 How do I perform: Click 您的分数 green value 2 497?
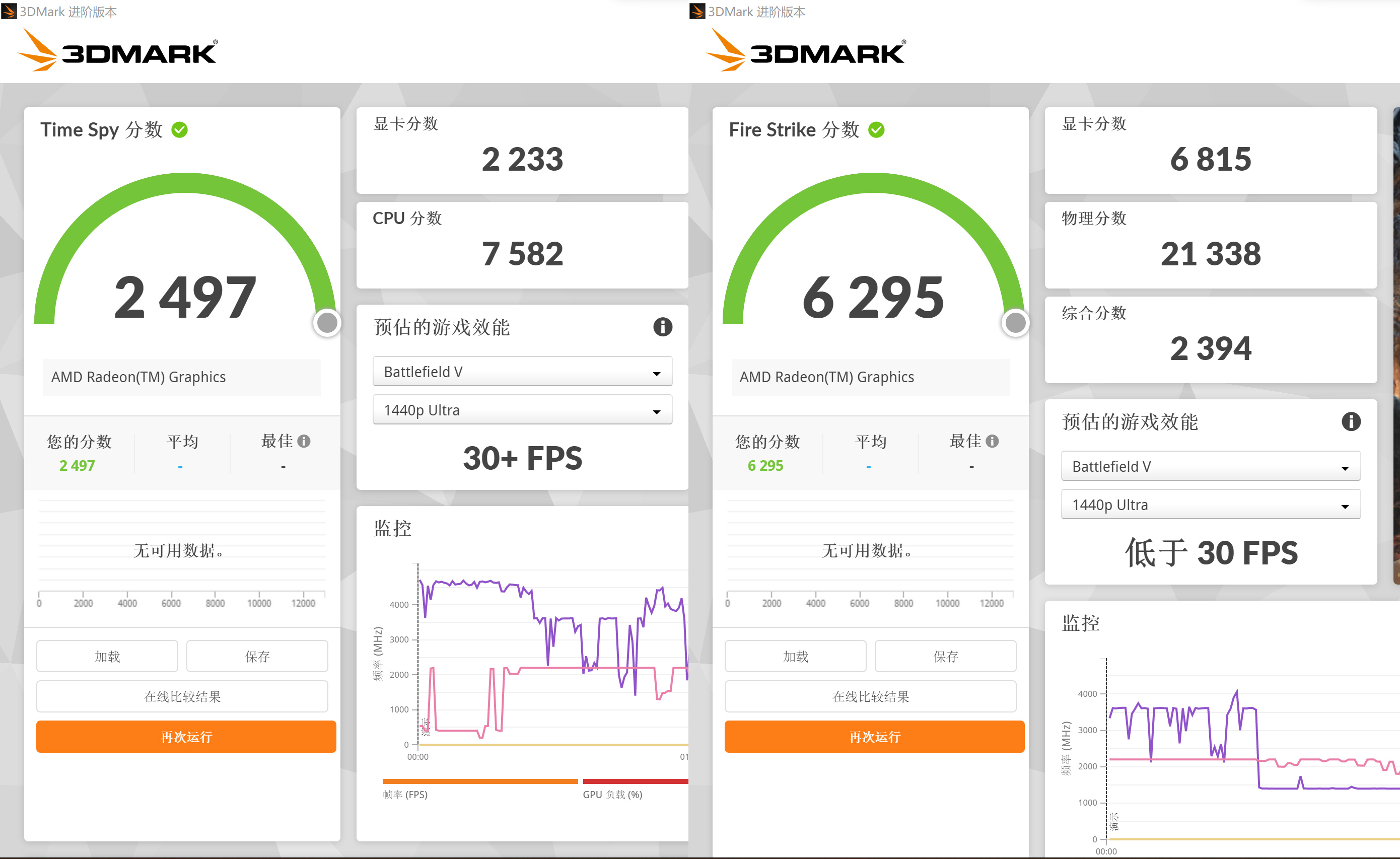coord(77,466)
